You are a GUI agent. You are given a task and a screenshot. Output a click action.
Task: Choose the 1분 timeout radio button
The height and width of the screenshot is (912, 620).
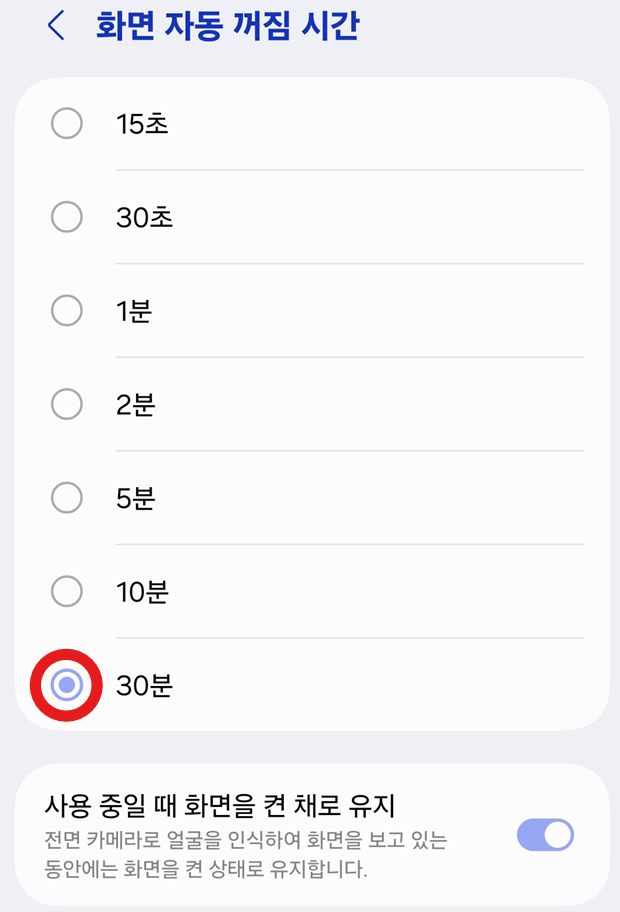pyautogui.click(x=67, y=310)
